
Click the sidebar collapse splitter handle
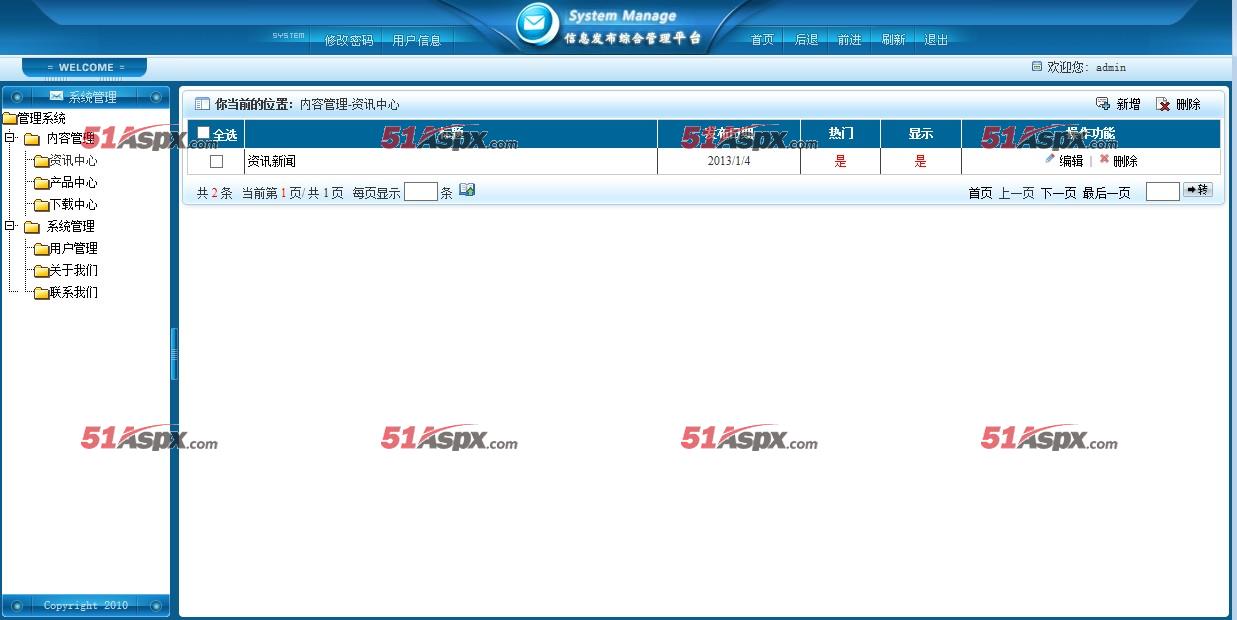click(x=174, y=353)
